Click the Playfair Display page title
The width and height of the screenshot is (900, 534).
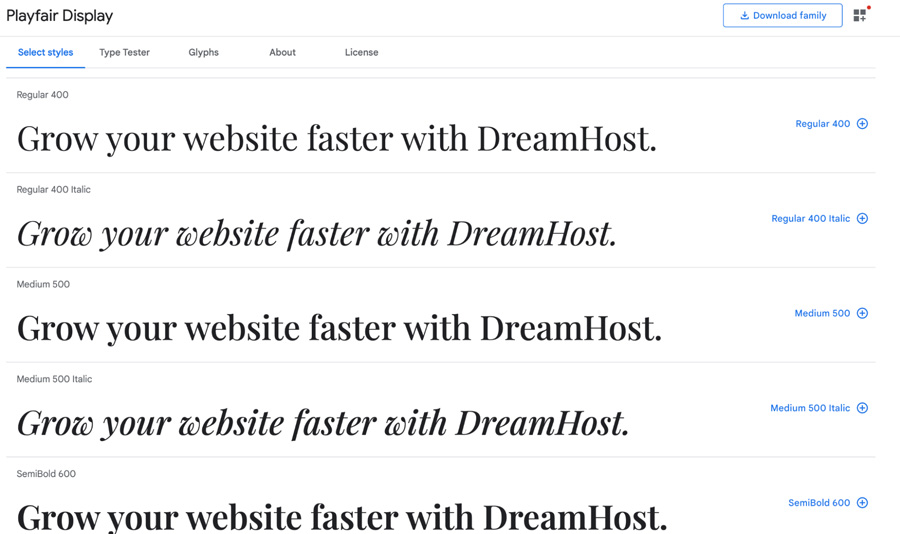pyautogui.click(x=60, y=16)
